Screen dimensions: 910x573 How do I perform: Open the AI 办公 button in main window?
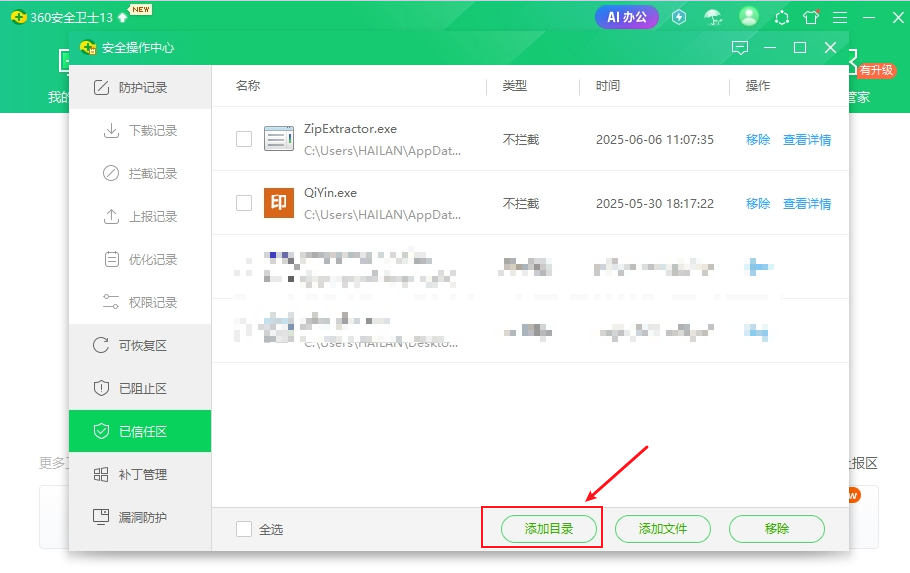click(626, 17)
